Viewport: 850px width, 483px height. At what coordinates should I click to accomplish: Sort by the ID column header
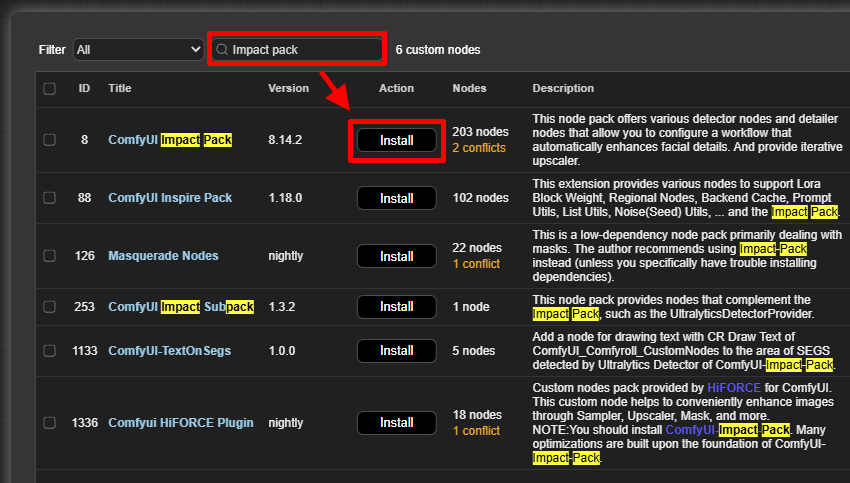[84, 88]
